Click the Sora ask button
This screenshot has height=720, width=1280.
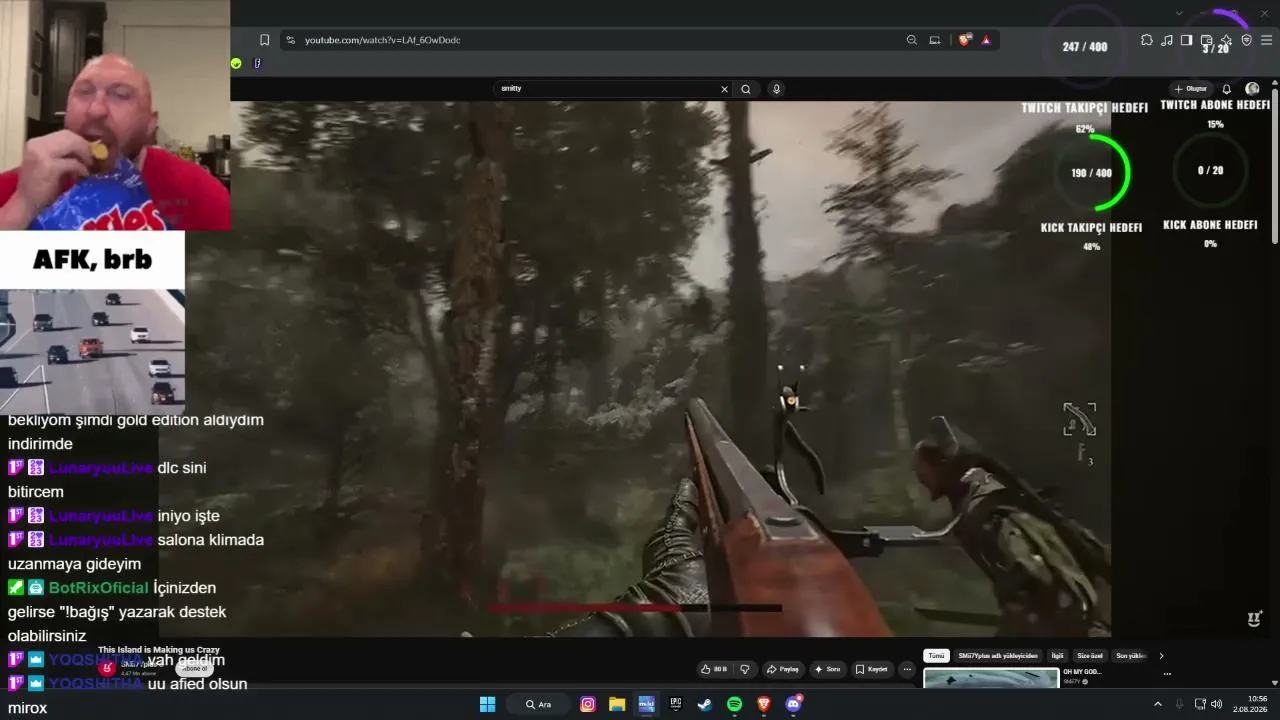(827, 669)
